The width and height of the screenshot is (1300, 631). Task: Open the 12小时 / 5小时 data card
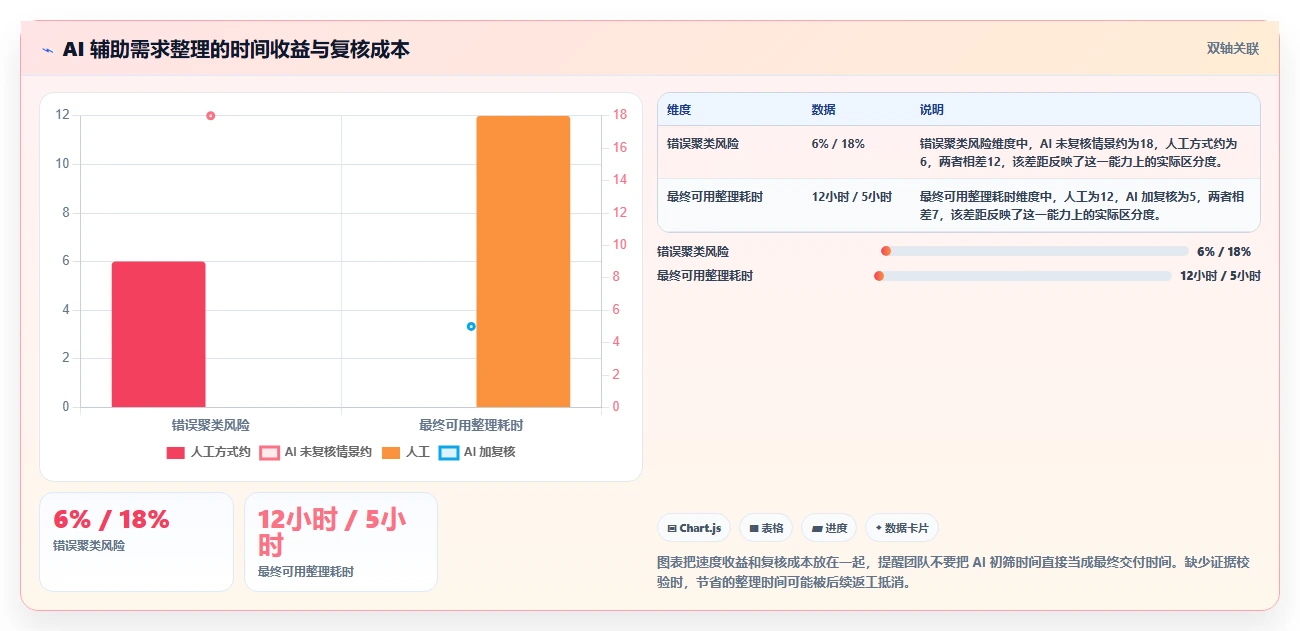tap(341, 541)
